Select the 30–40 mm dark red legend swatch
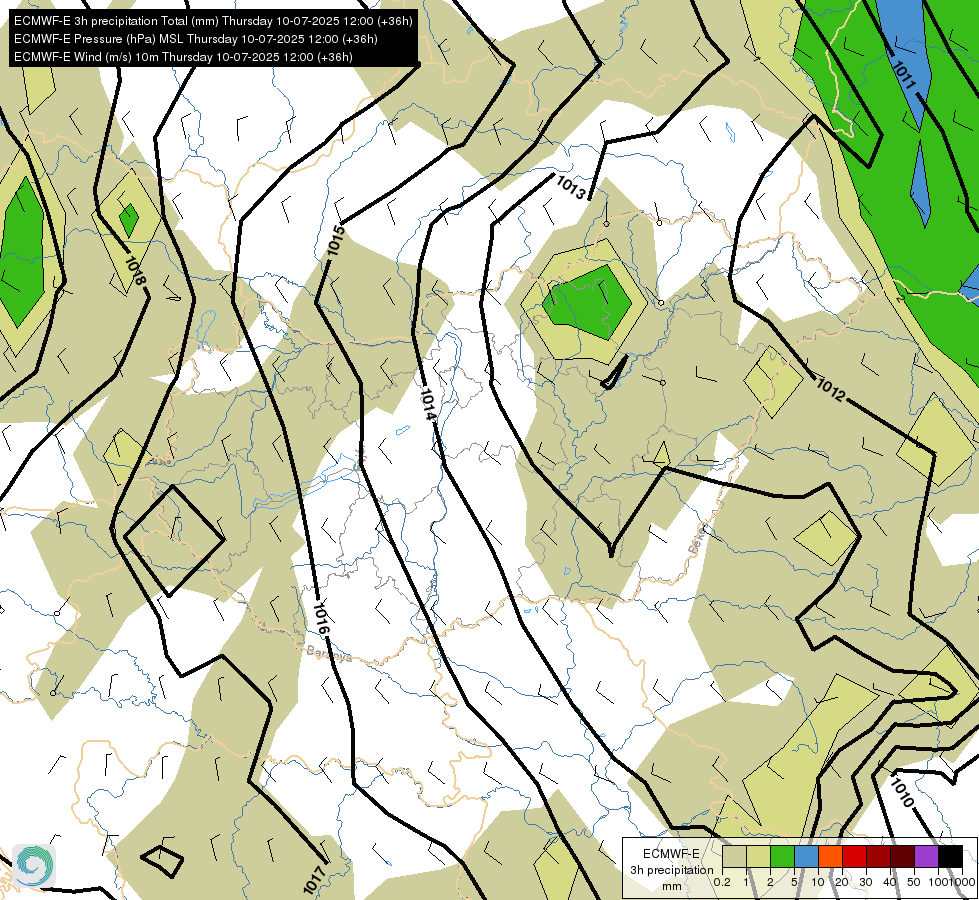979x900 pixels. [x=878, y=856]
